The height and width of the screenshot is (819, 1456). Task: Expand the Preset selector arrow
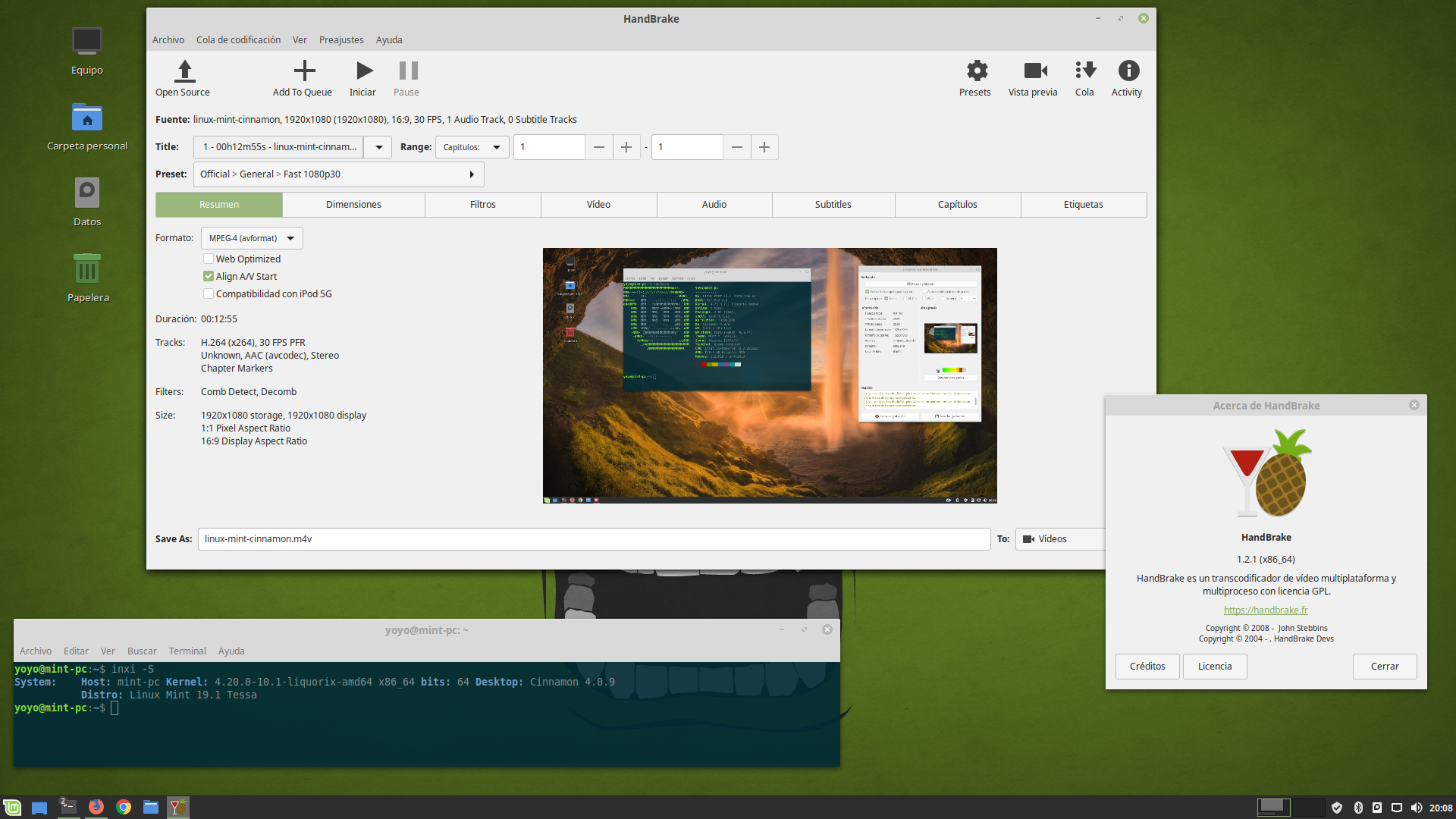(x=471, y=174)
